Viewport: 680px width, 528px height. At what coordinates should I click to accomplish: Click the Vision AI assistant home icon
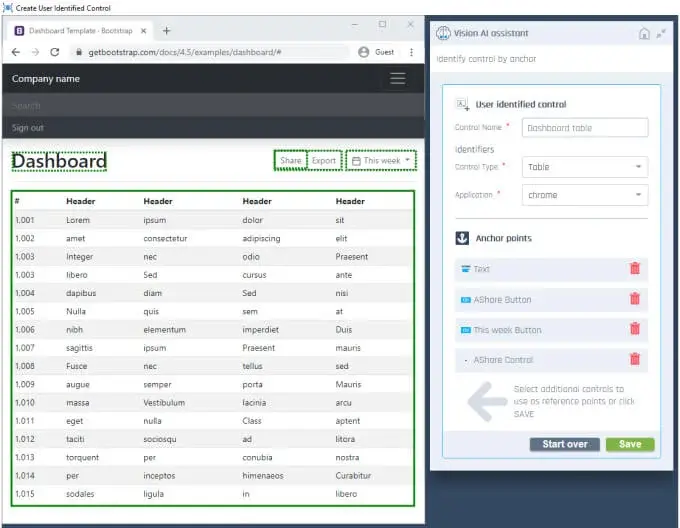[x=644, y=33]
